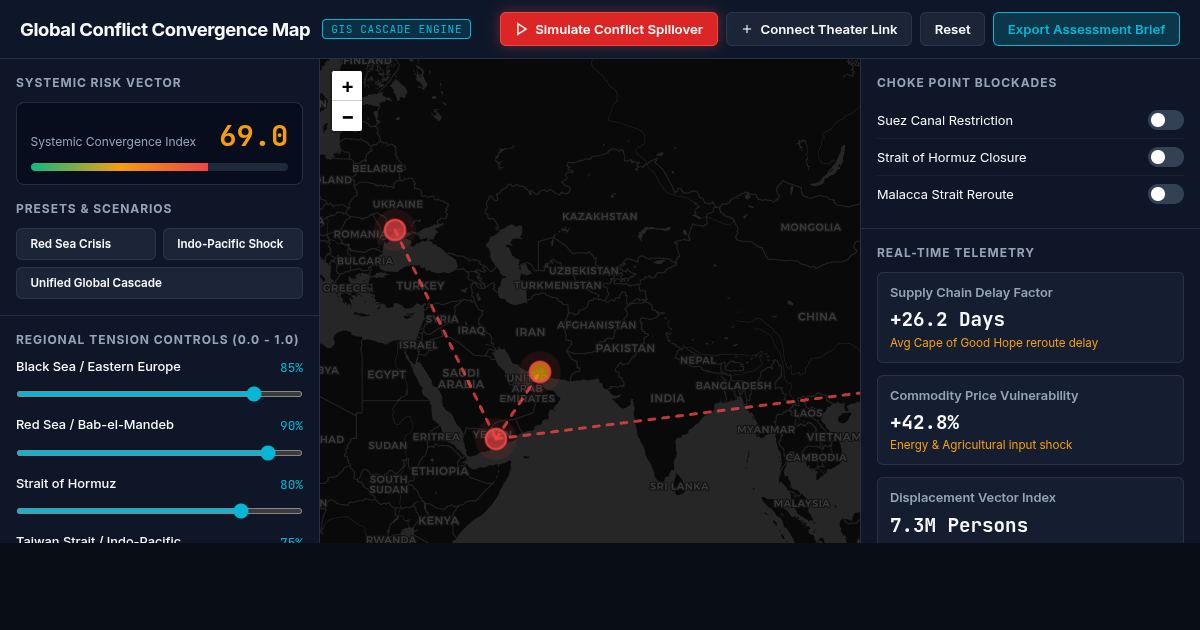Load the Red Sea Crisis preset
1200x630 pixels.
coord(86,244)
